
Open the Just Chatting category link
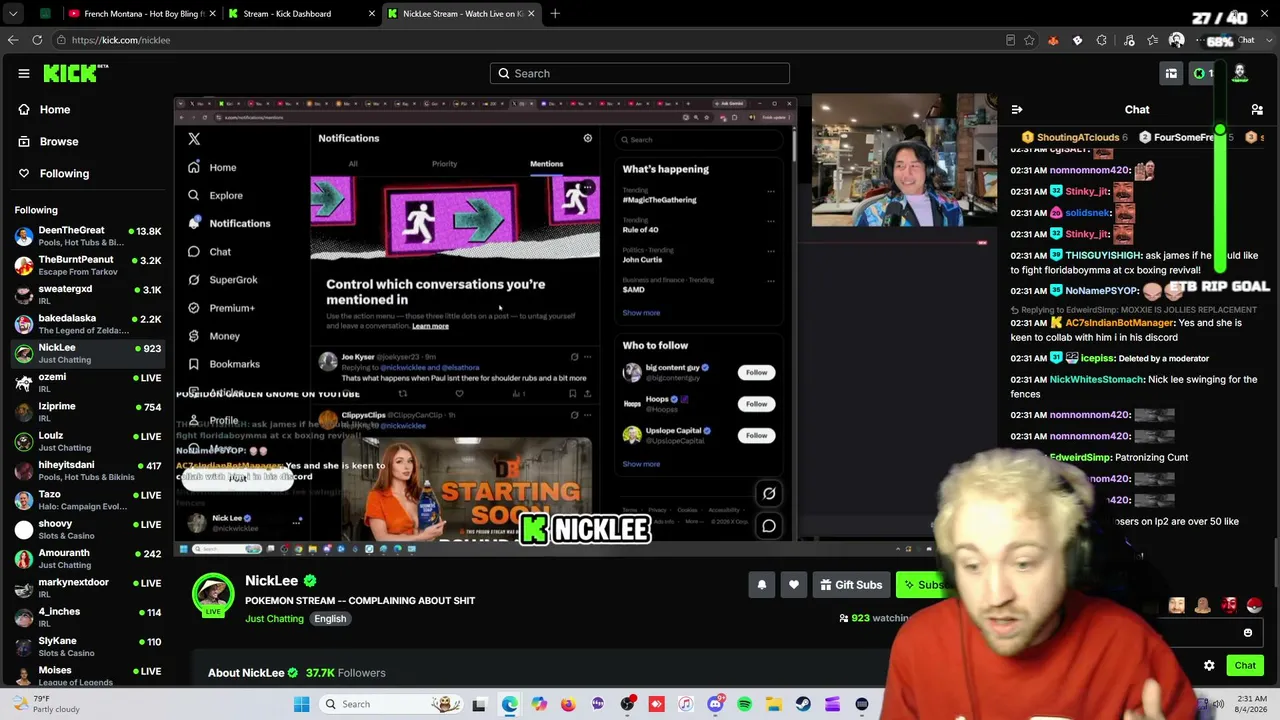point(274,619)
